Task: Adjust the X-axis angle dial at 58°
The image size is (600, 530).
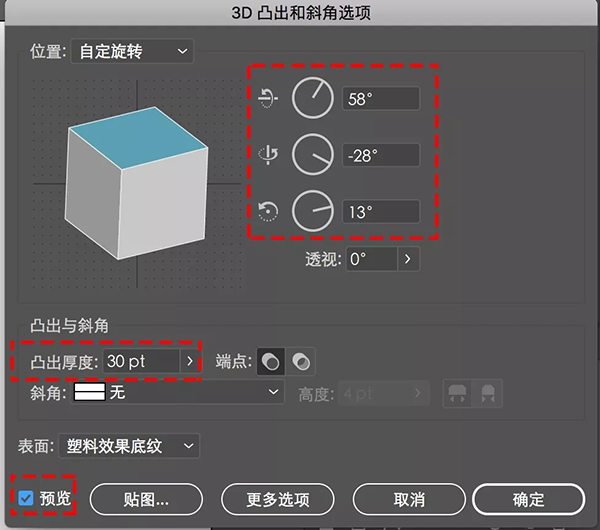Action: (313, 98)
